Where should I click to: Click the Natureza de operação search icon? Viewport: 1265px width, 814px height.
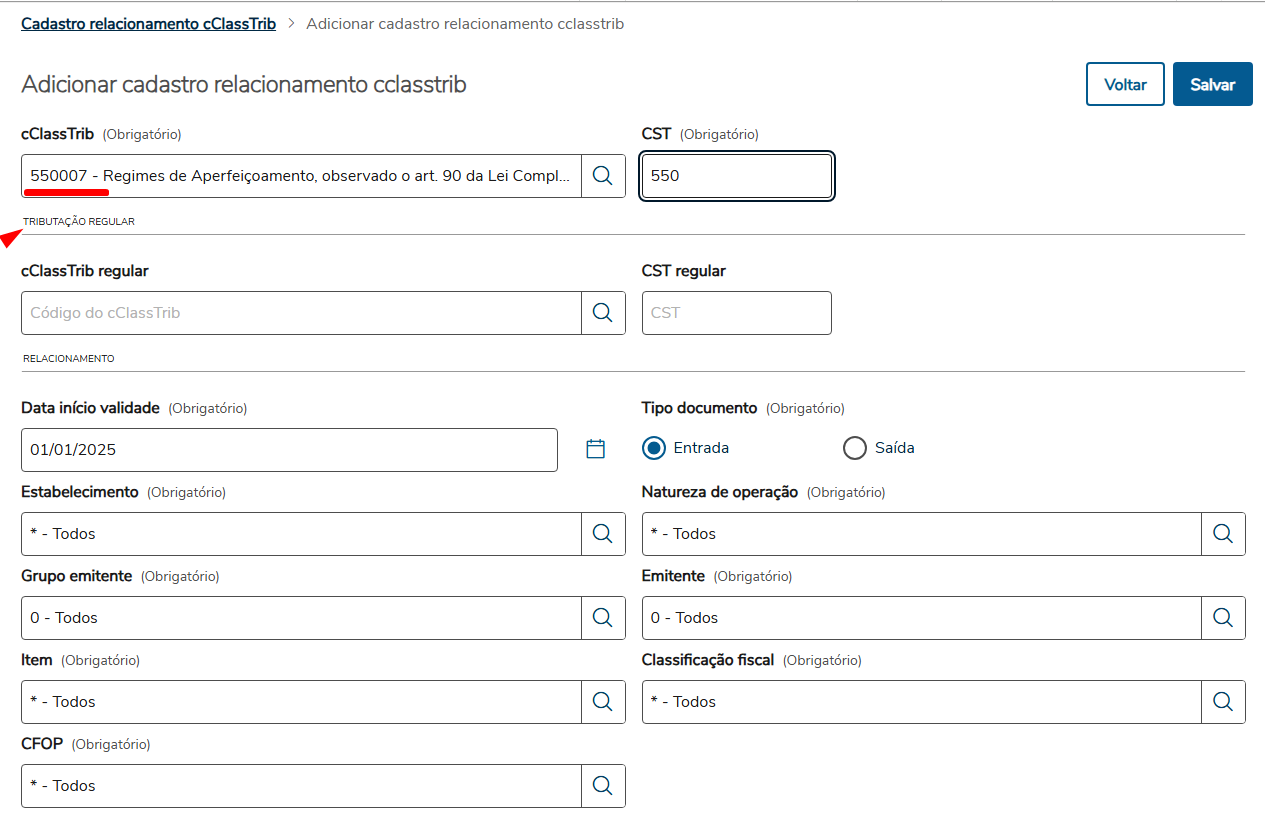coord(1223,534)
